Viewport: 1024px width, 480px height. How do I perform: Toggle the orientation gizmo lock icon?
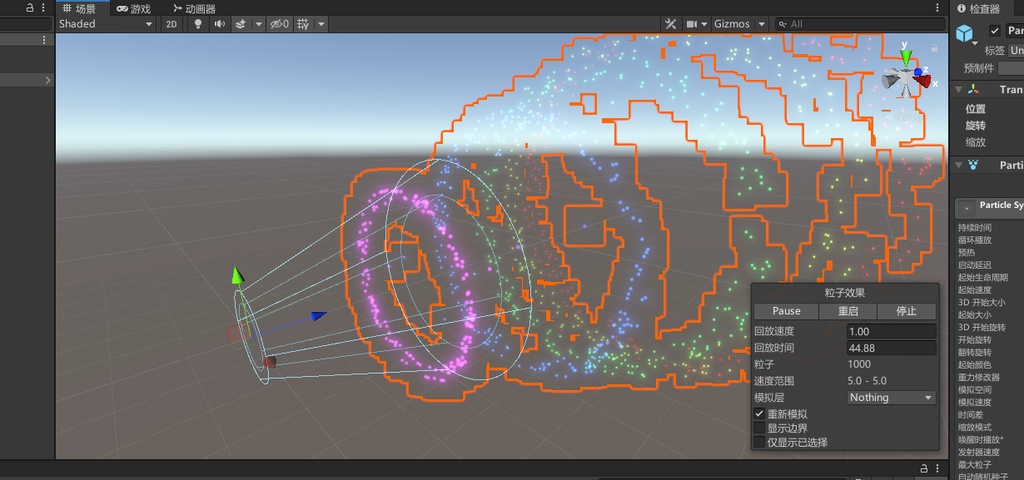[x=935, y=48]
